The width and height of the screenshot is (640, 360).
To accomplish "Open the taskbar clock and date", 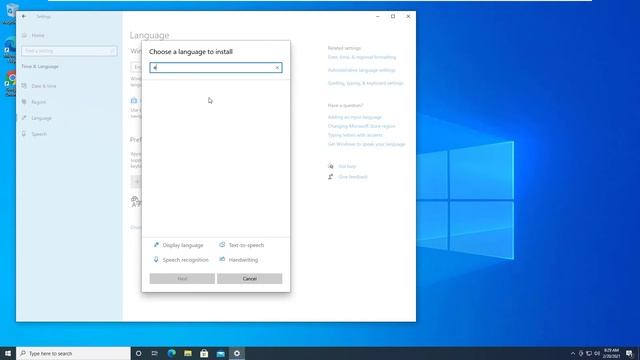I will tap(611, 353).
